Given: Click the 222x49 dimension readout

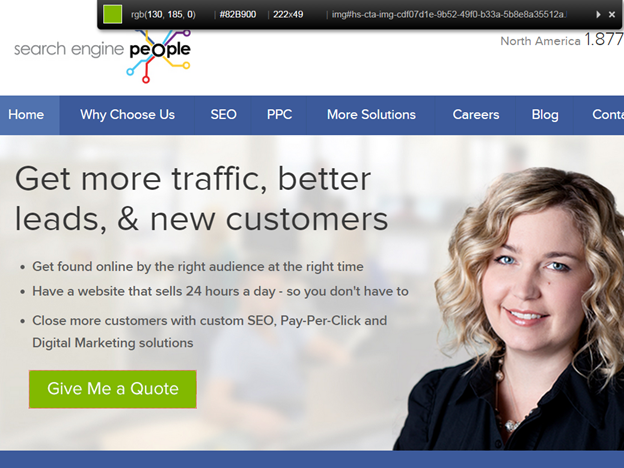Looking at the screenshot, I should [288, 15].
